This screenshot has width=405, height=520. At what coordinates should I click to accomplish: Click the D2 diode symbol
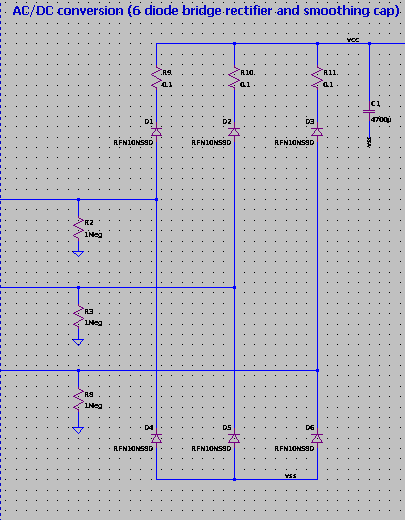point(234,132)
